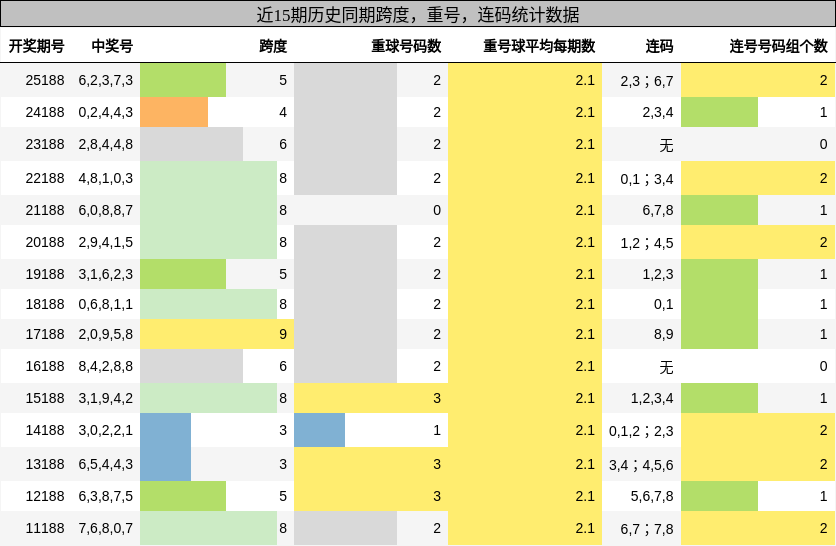Select winning numbers 3,0,2,2,1
Image resolution: width=836 pixels, height=546 pixels.
(x=106, y=430)
